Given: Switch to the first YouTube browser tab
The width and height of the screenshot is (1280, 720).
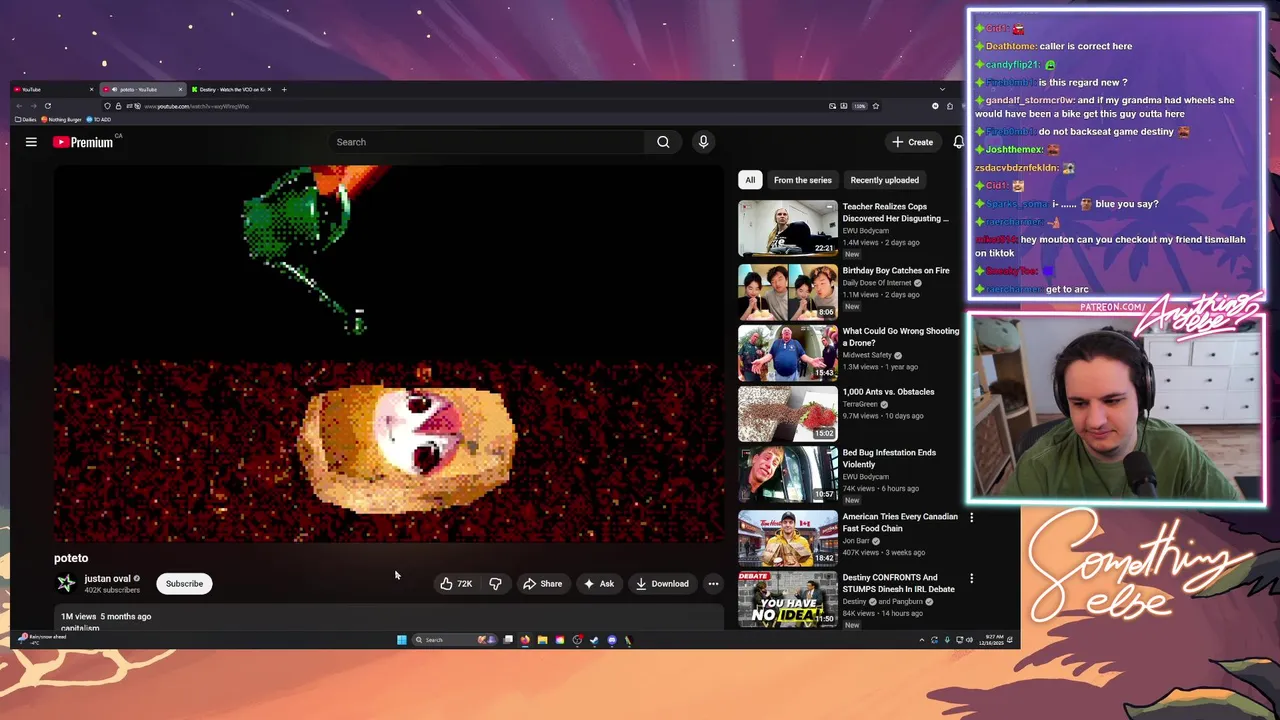Looking at the screenshot, I should [x=52, y=89].
